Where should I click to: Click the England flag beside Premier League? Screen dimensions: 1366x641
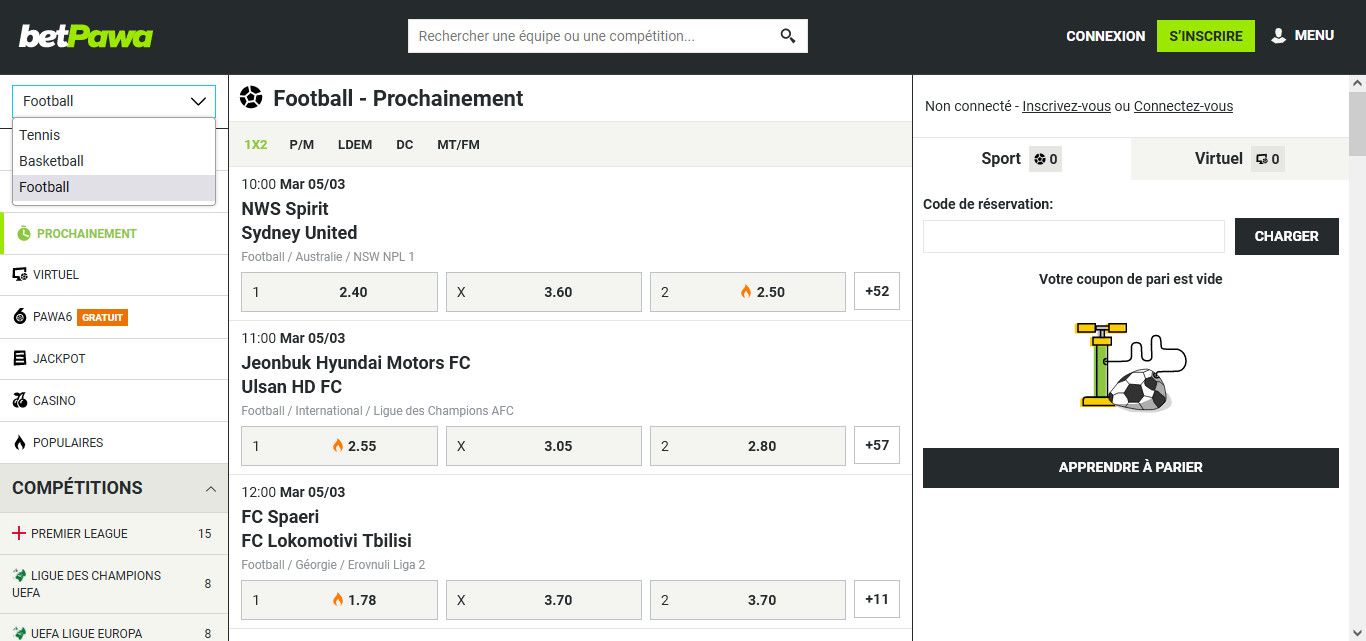[x=18, y=533]
